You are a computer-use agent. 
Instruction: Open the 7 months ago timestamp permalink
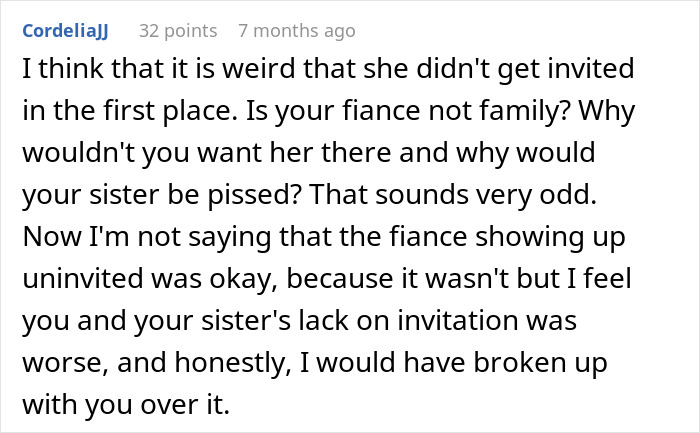coord(297,31)
